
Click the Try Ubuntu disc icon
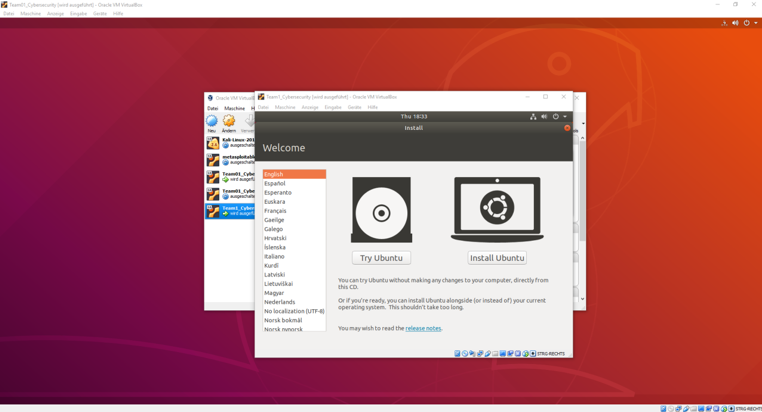(381, 210)
